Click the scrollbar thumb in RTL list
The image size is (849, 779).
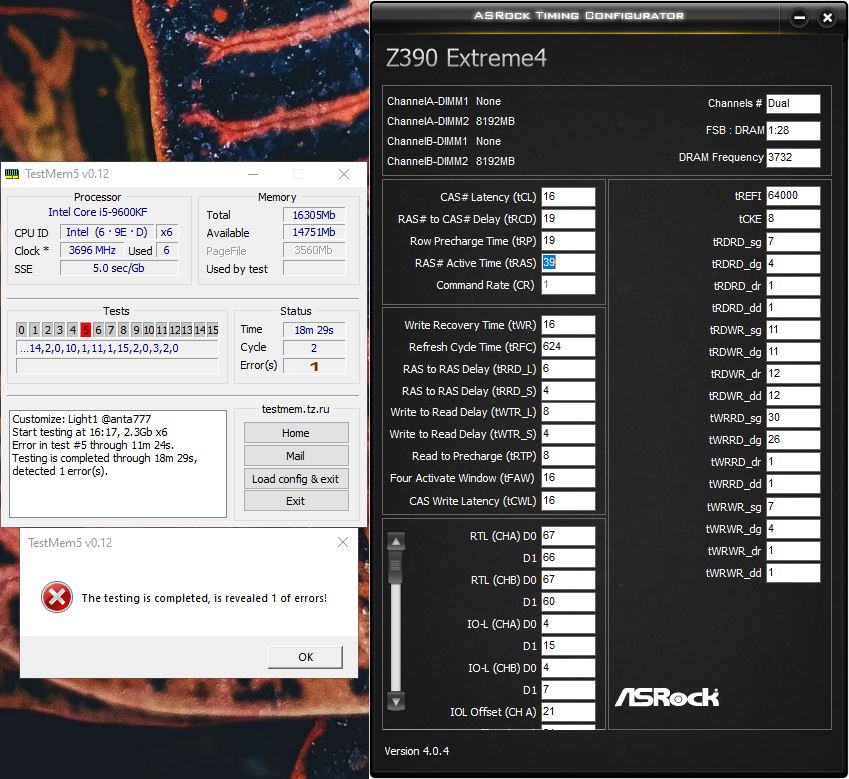(x=396, y=567)
